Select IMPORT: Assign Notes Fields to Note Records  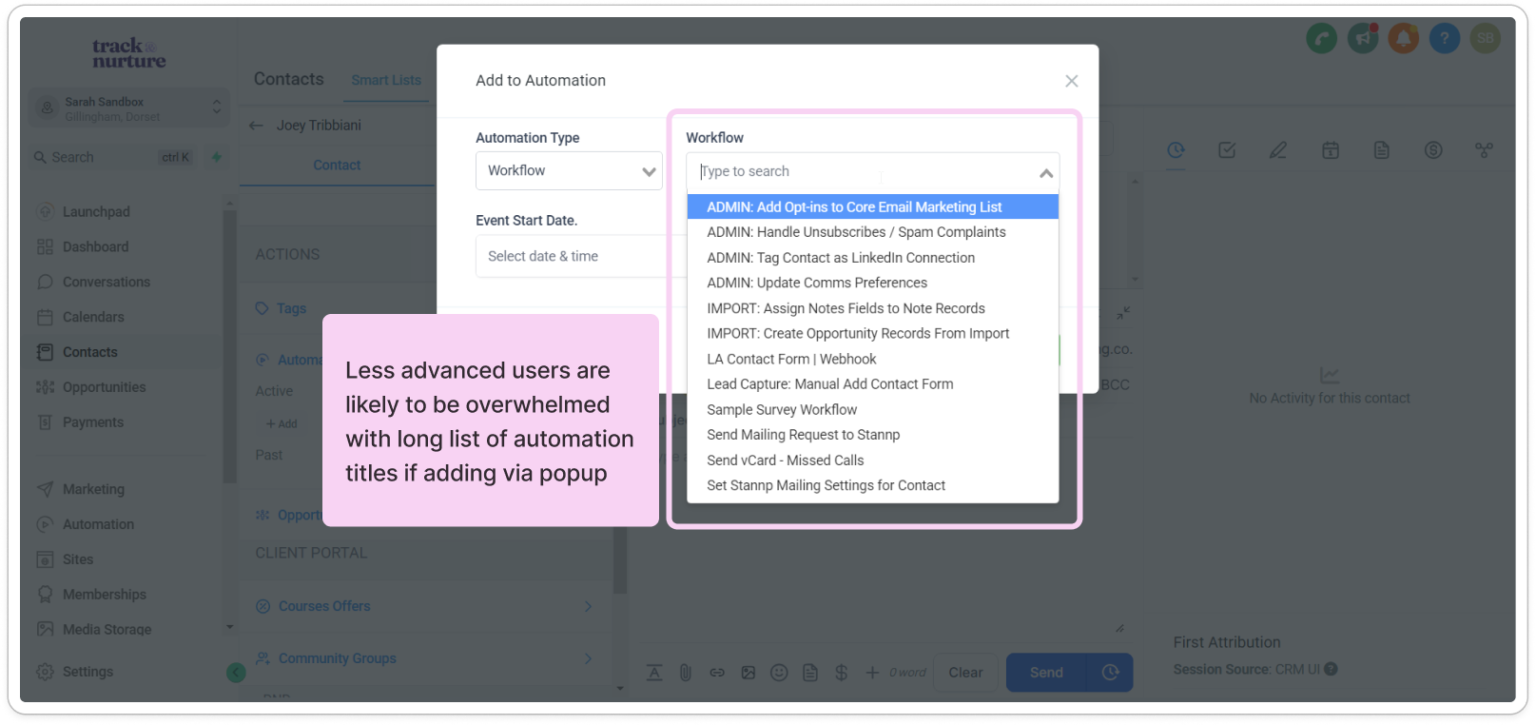click(x=873, y=308)
